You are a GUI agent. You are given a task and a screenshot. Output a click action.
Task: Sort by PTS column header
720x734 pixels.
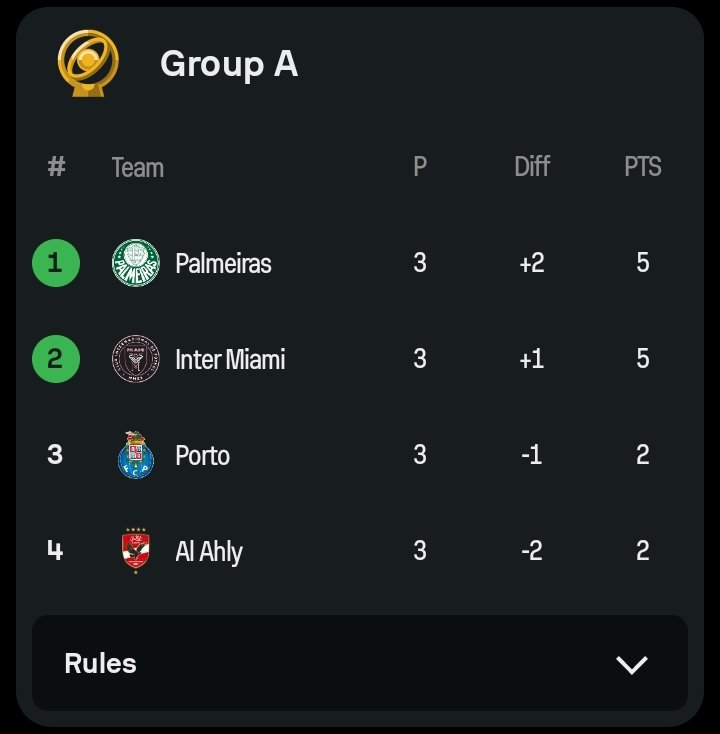click(x=643, y=166)
